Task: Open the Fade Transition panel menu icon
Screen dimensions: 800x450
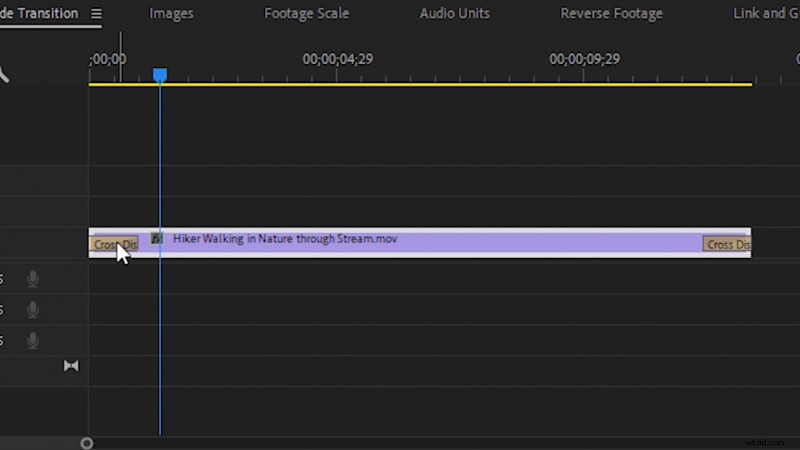Action: pyautogui.click(x=96, y=14)
